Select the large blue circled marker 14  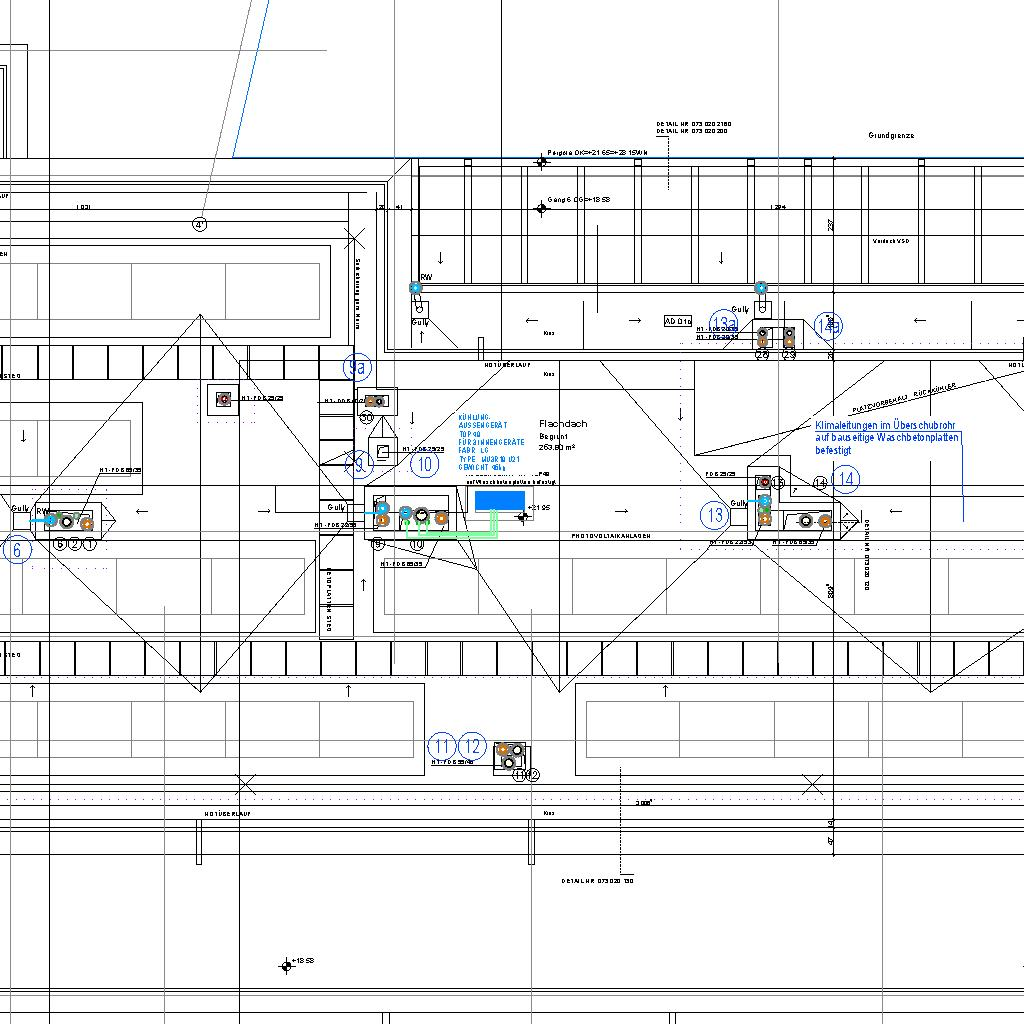click(x=845, y=480)
